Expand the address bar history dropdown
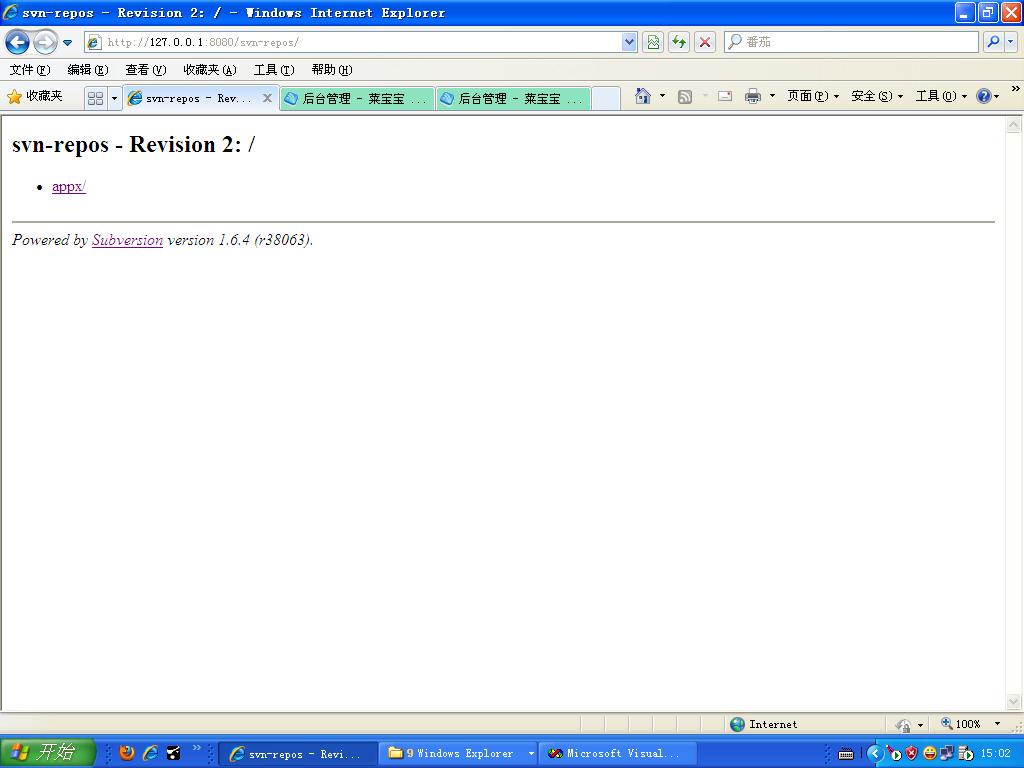 tap(629, 42)
